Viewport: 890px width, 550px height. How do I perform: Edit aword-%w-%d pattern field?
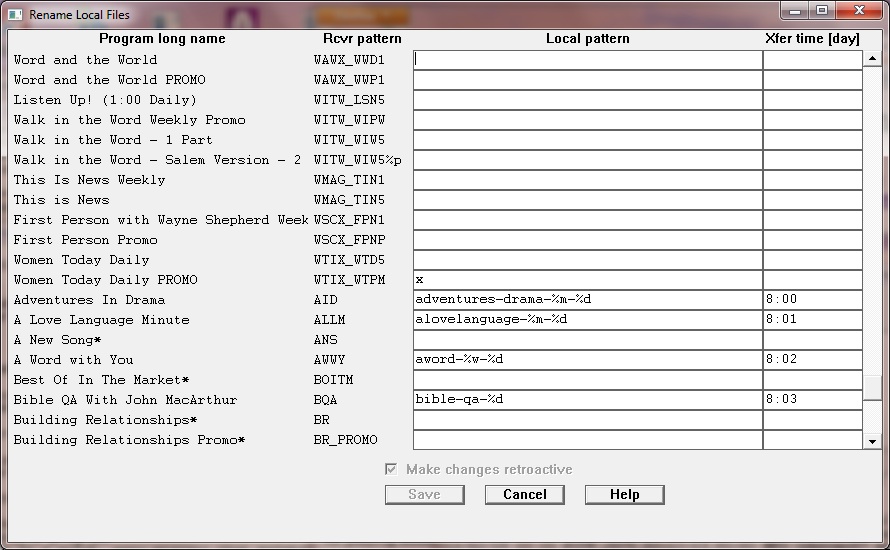588,360
